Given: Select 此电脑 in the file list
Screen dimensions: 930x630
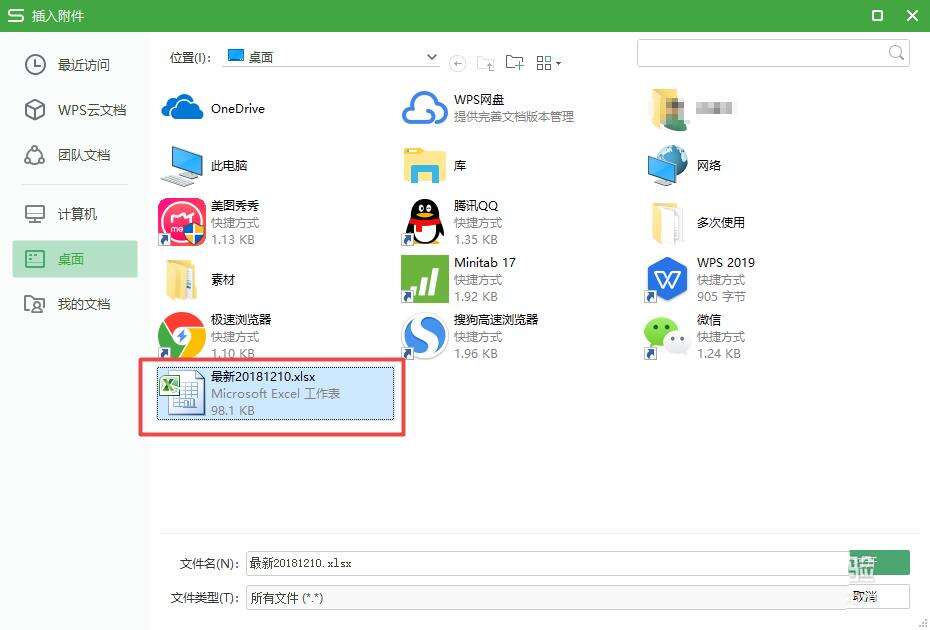Looking at the screenshot, I should (204, 165).
